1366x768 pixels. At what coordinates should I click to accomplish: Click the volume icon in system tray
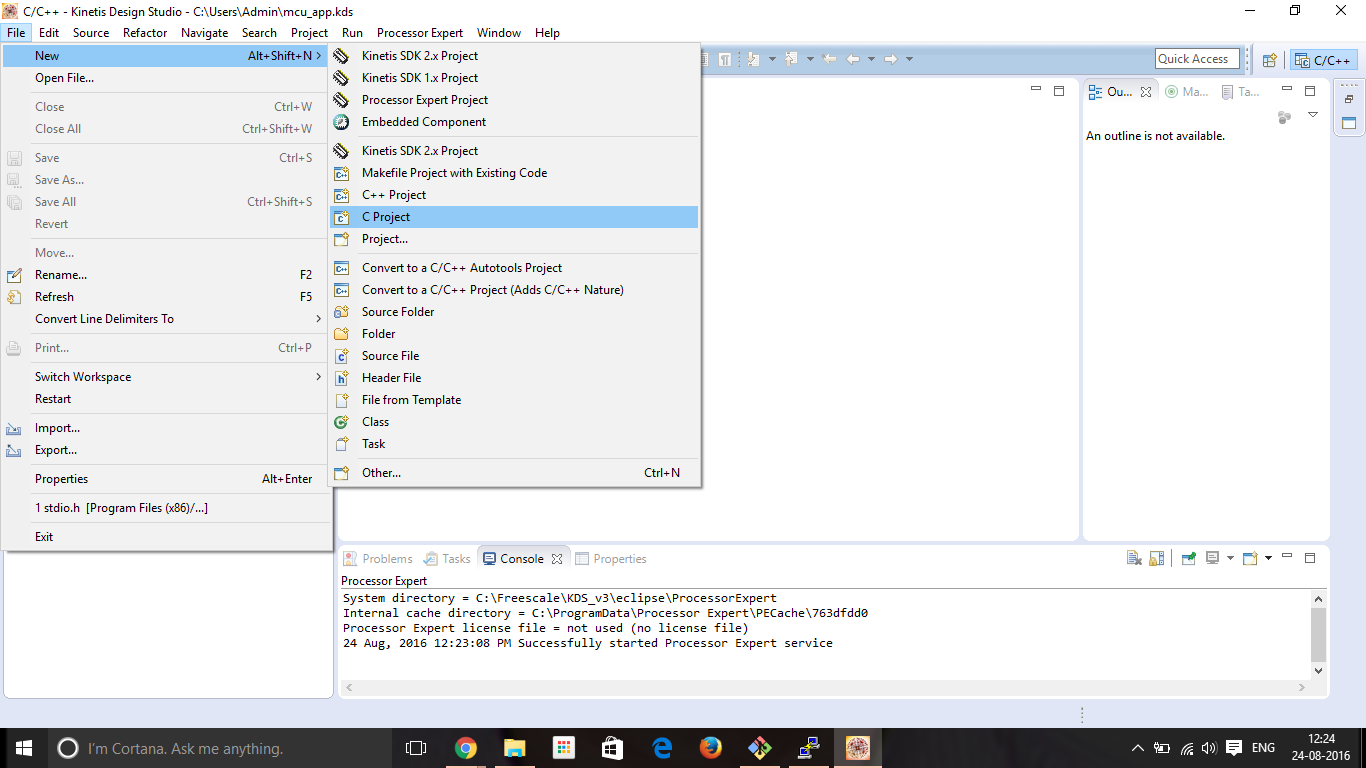pos(1209,748)
